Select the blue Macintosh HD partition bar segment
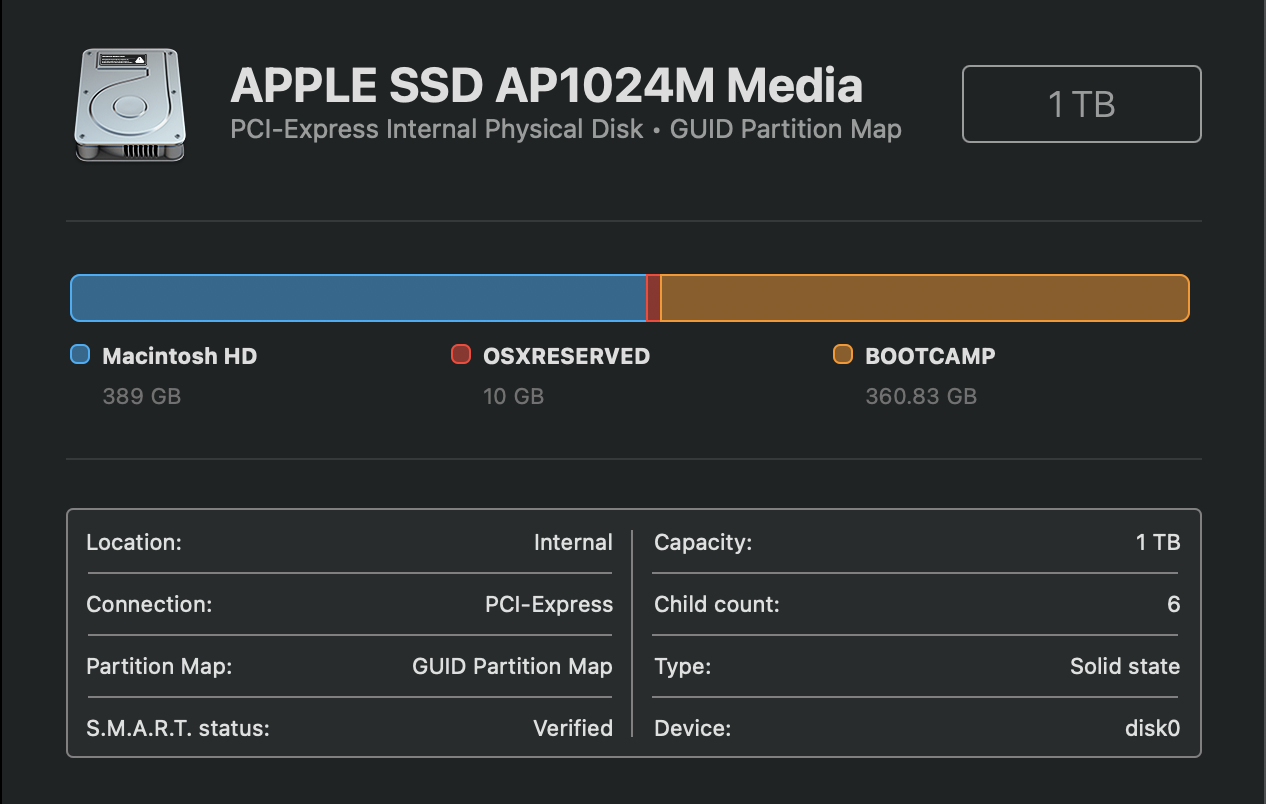1266x804 pixels. (358, 298)
